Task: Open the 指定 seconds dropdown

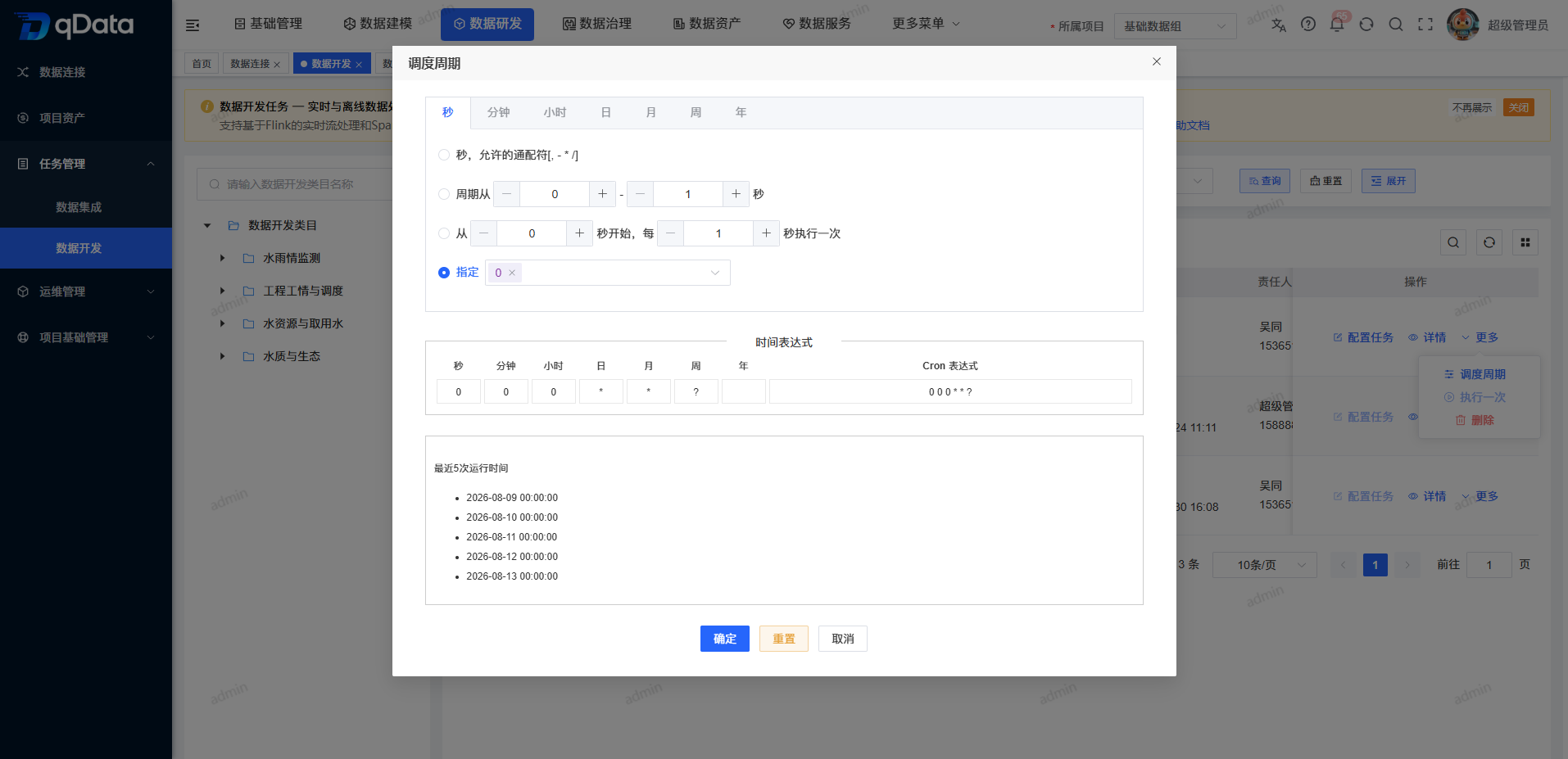Action: click(x=608, y=273)
